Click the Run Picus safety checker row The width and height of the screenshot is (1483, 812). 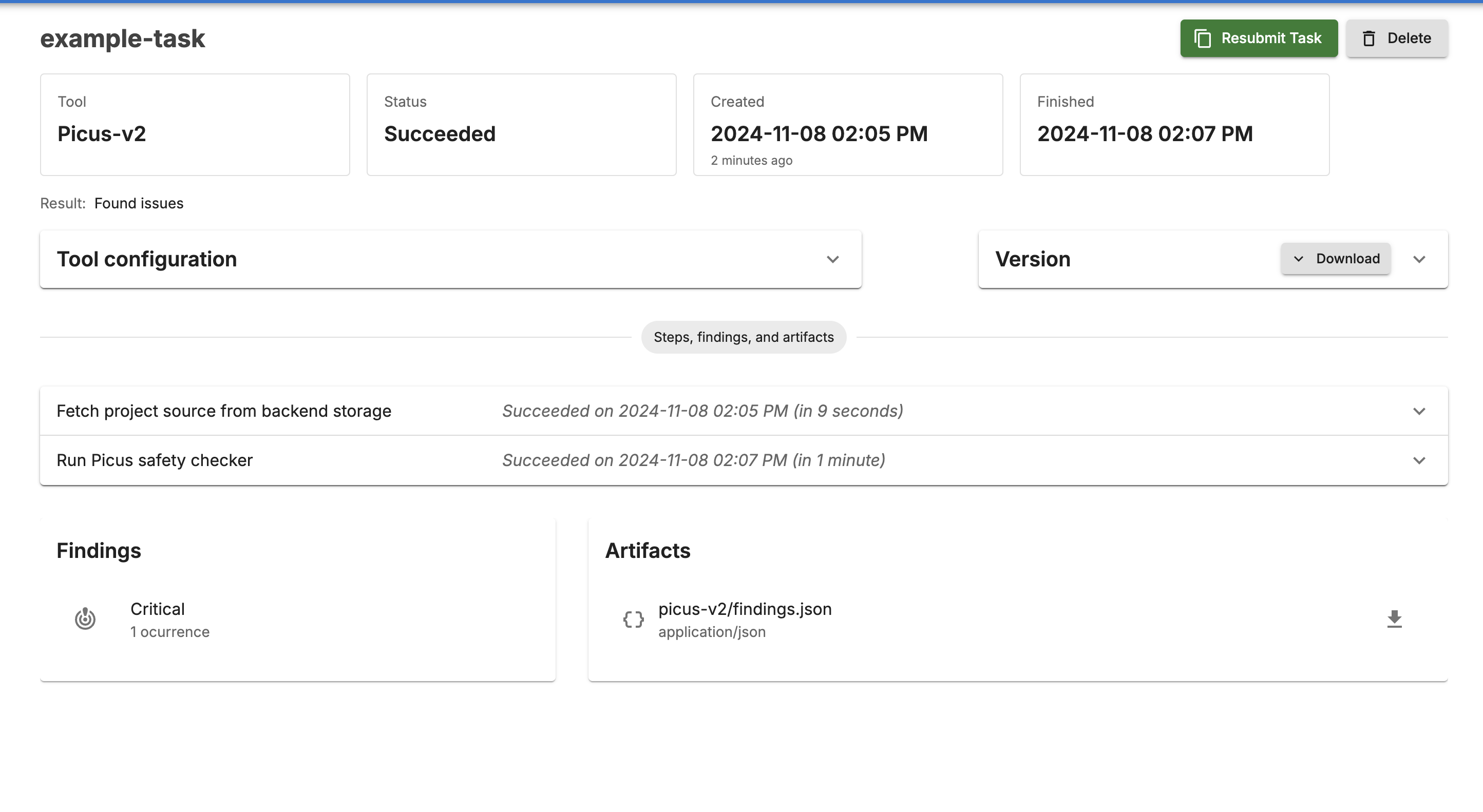tap(154, 460)
